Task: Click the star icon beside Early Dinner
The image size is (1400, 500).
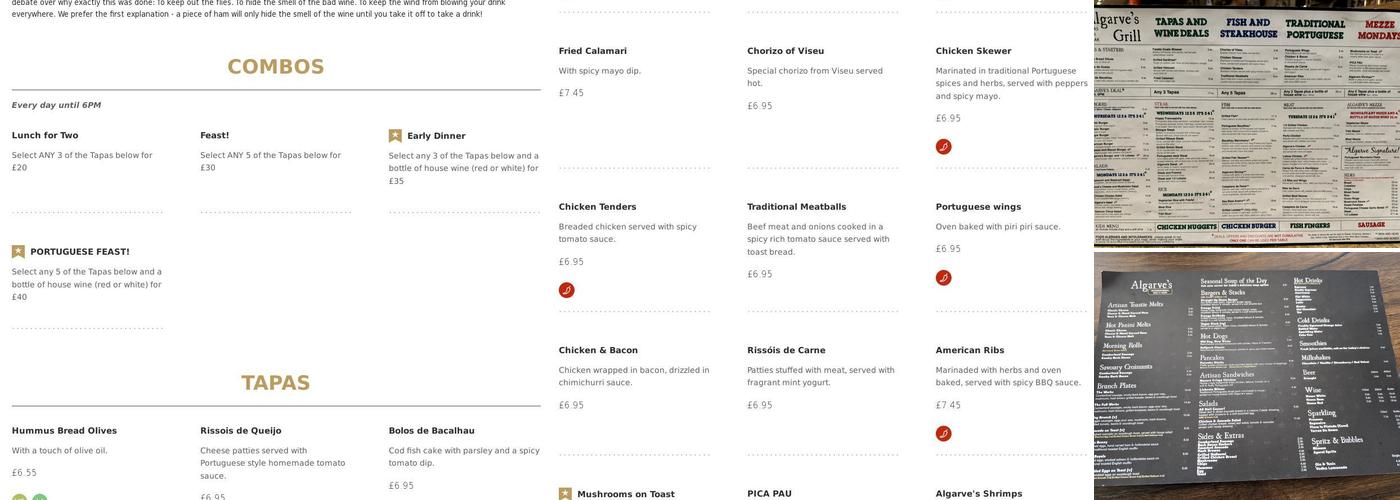Action: pos(395,136)
